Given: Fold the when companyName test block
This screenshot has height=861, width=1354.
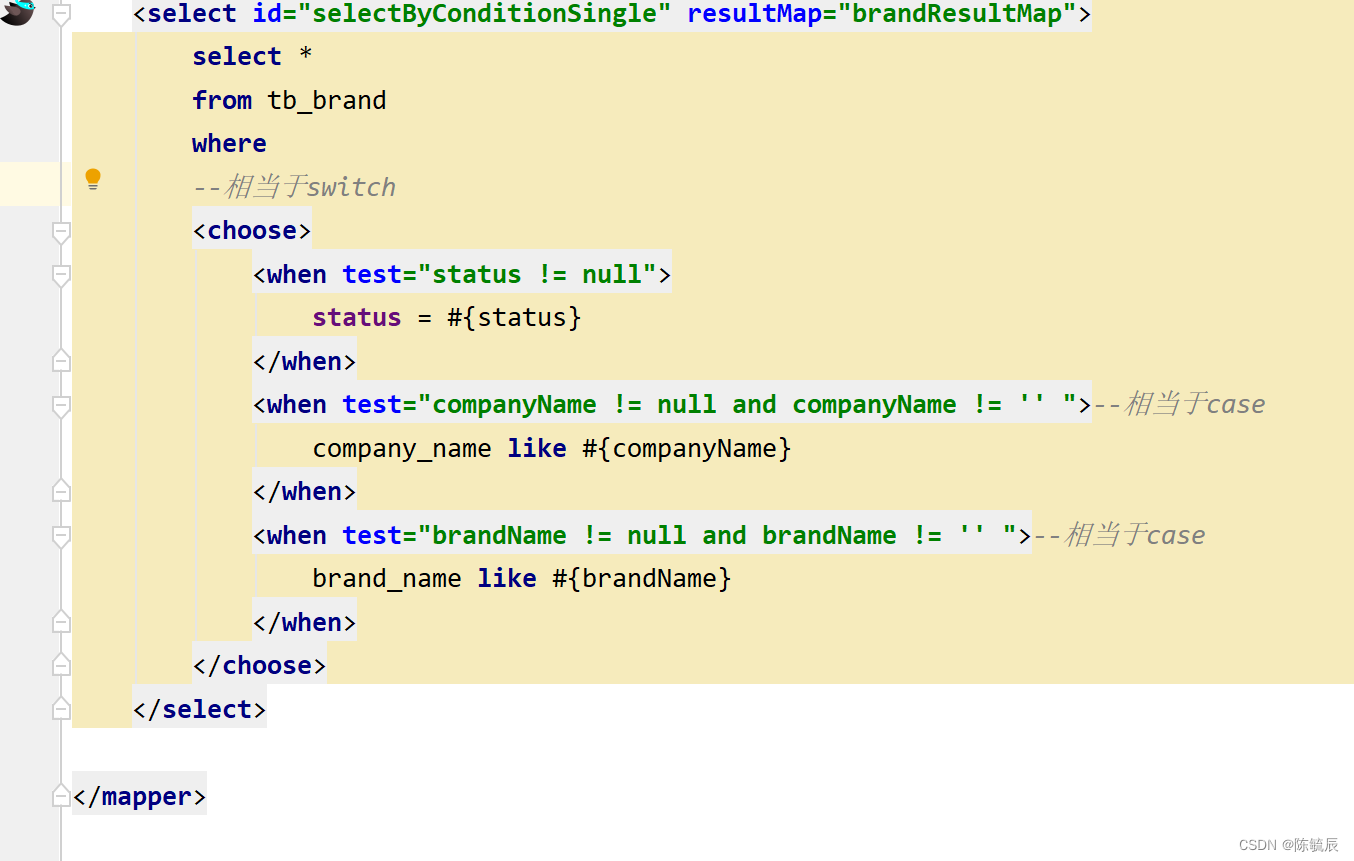Looking at the screenshot, I should pos(61,405).
